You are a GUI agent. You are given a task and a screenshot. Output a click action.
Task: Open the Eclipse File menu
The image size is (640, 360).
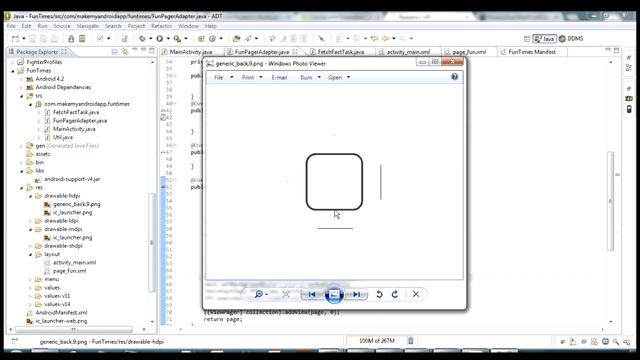pos(11,26)
